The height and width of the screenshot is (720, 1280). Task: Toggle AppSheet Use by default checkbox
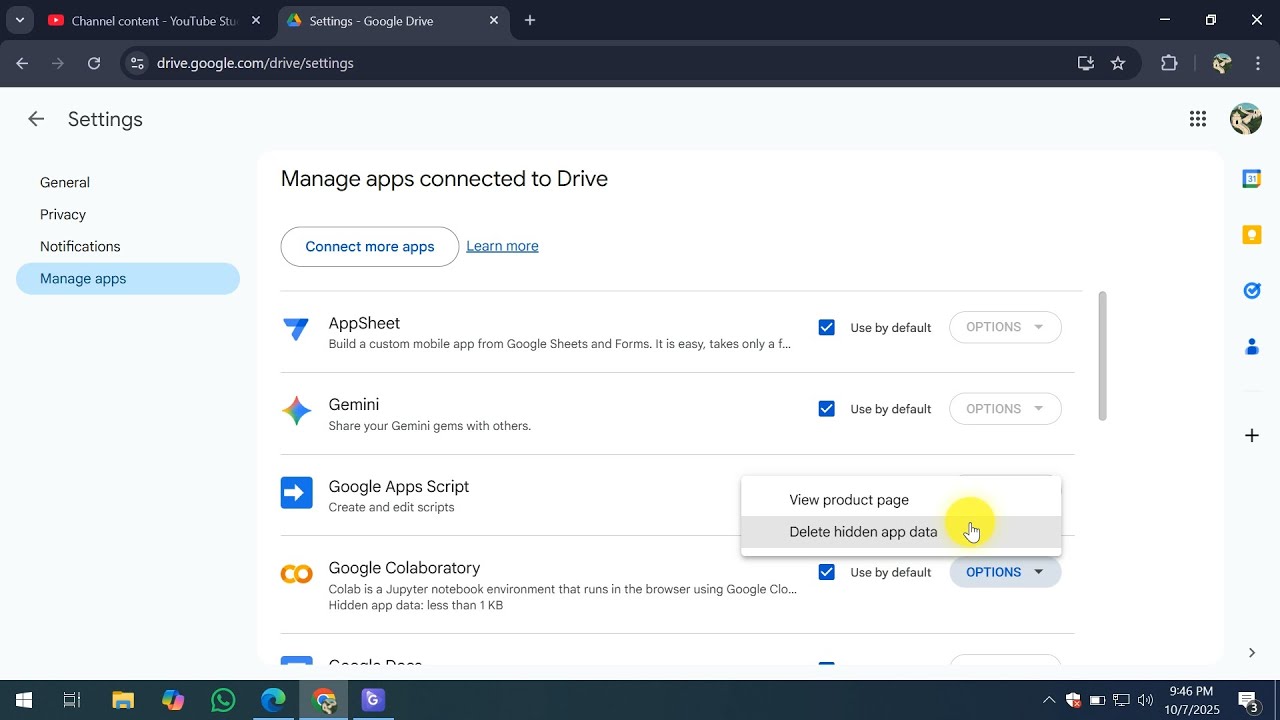pos(826,327)
